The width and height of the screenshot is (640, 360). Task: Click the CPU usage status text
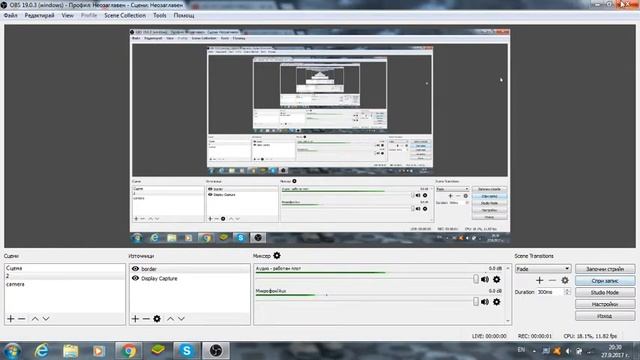pos(590,336)
